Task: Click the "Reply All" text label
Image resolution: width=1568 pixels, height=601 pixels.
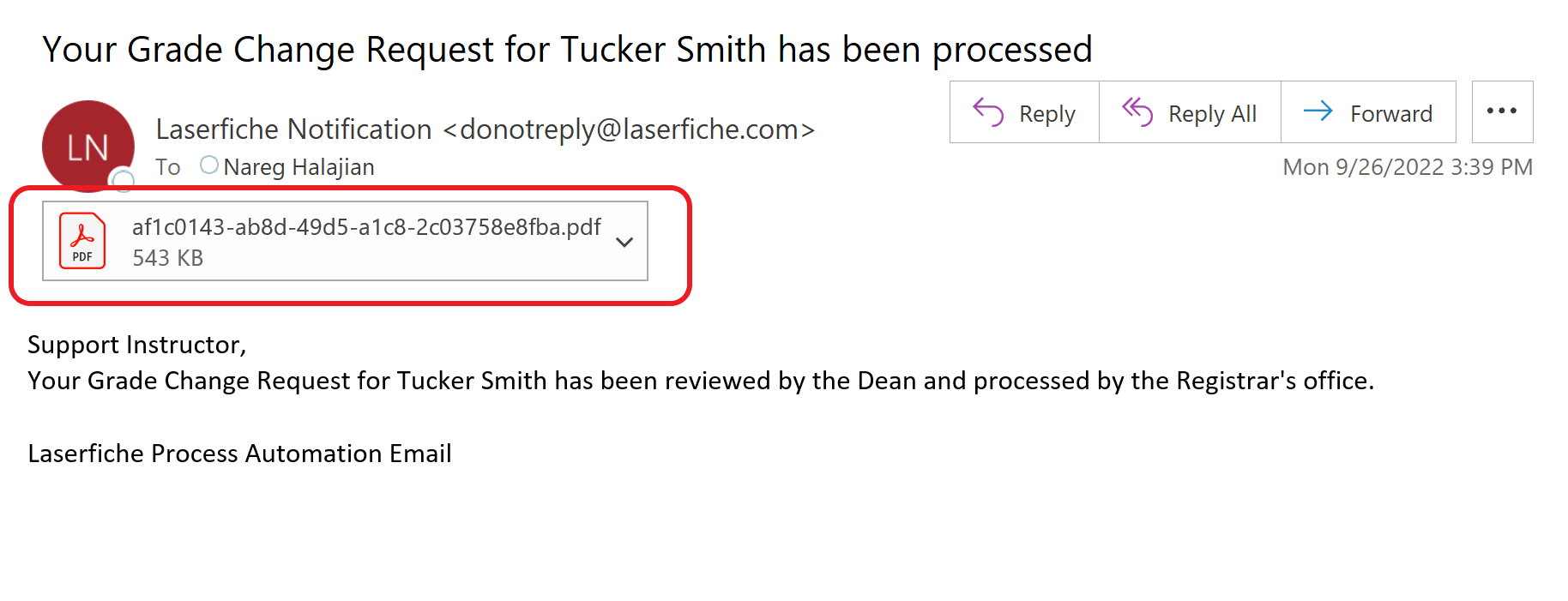Action: [x=1212, y=114]
